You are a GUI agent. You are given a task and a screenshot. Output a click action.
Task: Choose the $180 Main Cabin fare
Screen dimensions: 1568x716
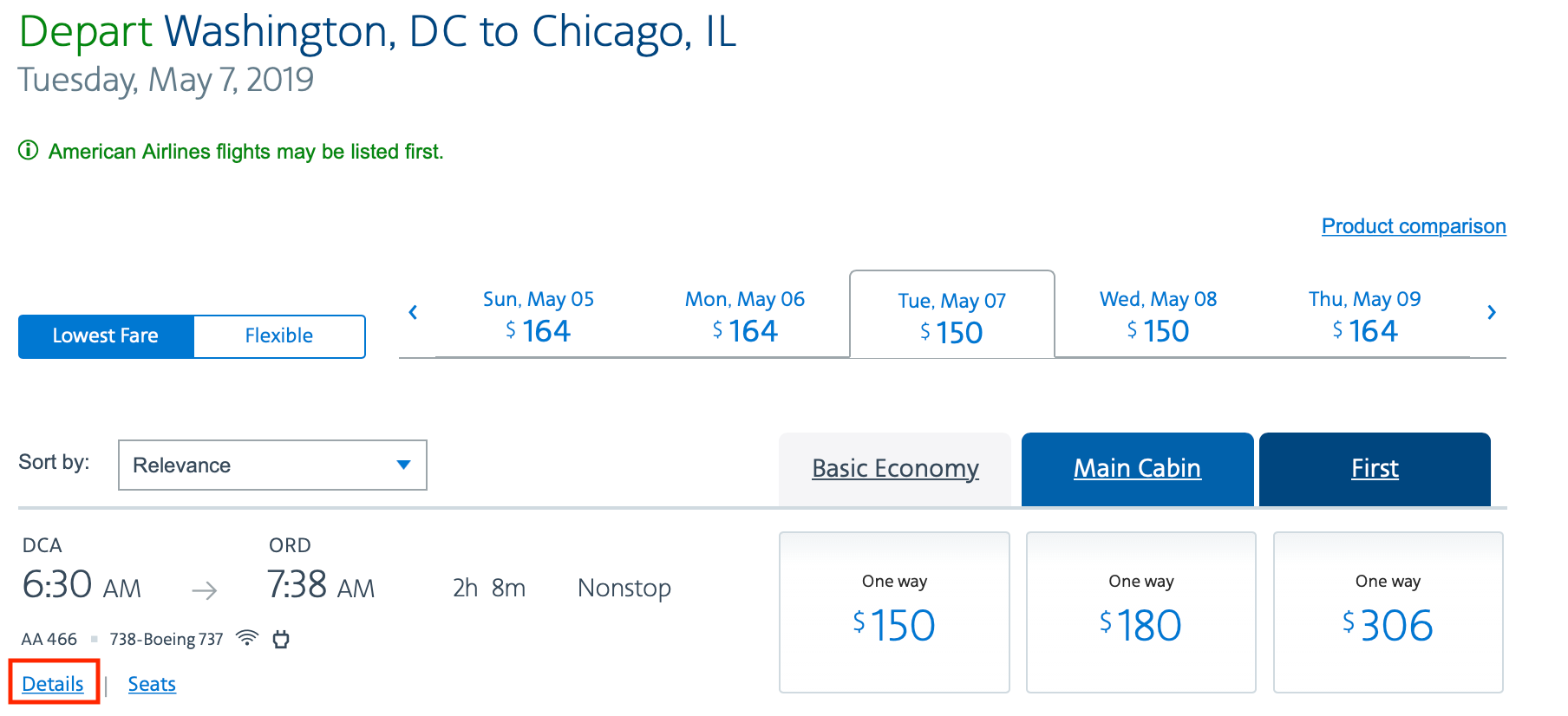[1140, 612]
